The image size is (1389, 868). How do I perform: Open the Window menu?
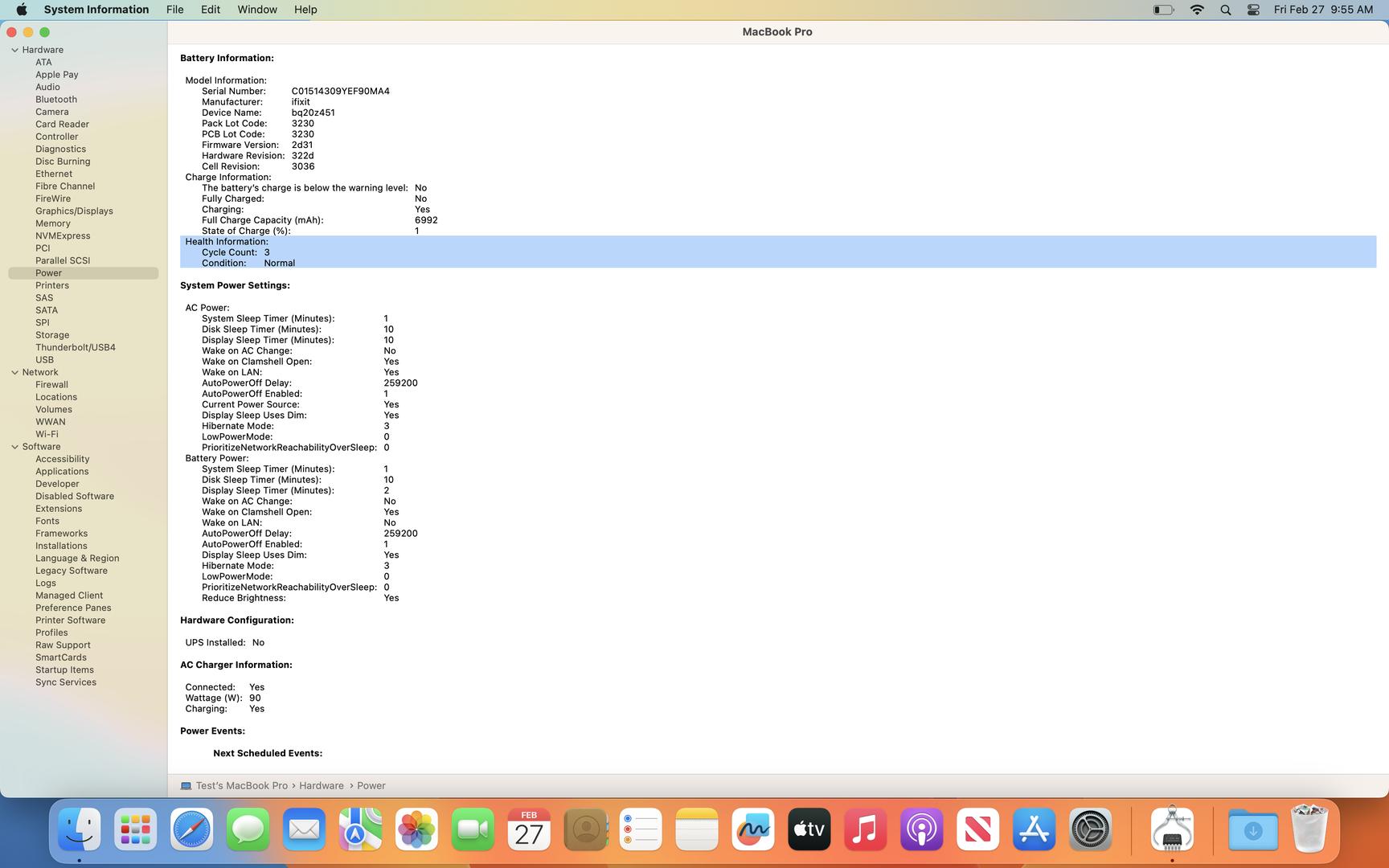tap(257, 10)
